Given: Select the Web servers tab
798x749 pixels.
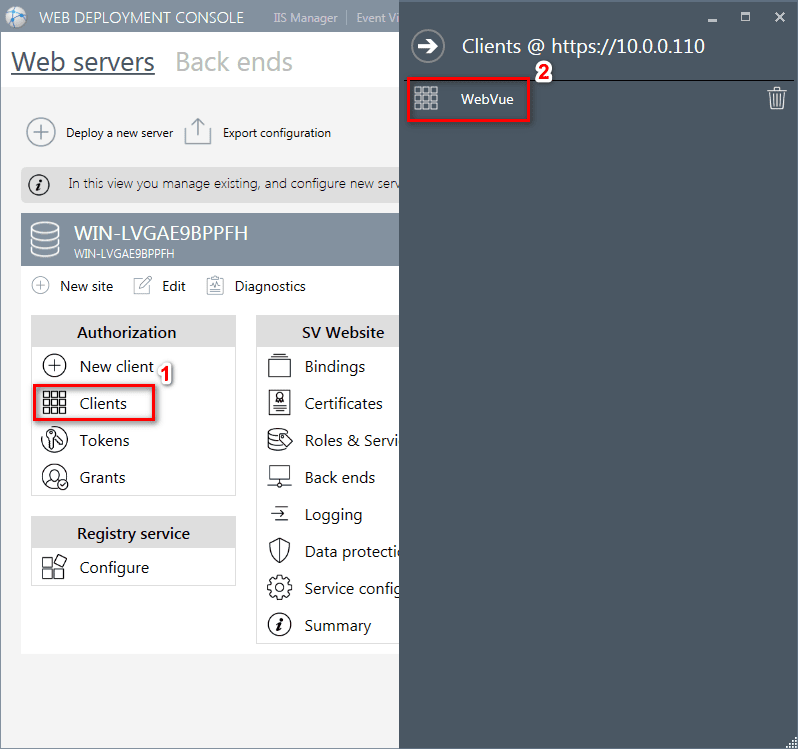Looking at the screenshot, I should [83, 62].
